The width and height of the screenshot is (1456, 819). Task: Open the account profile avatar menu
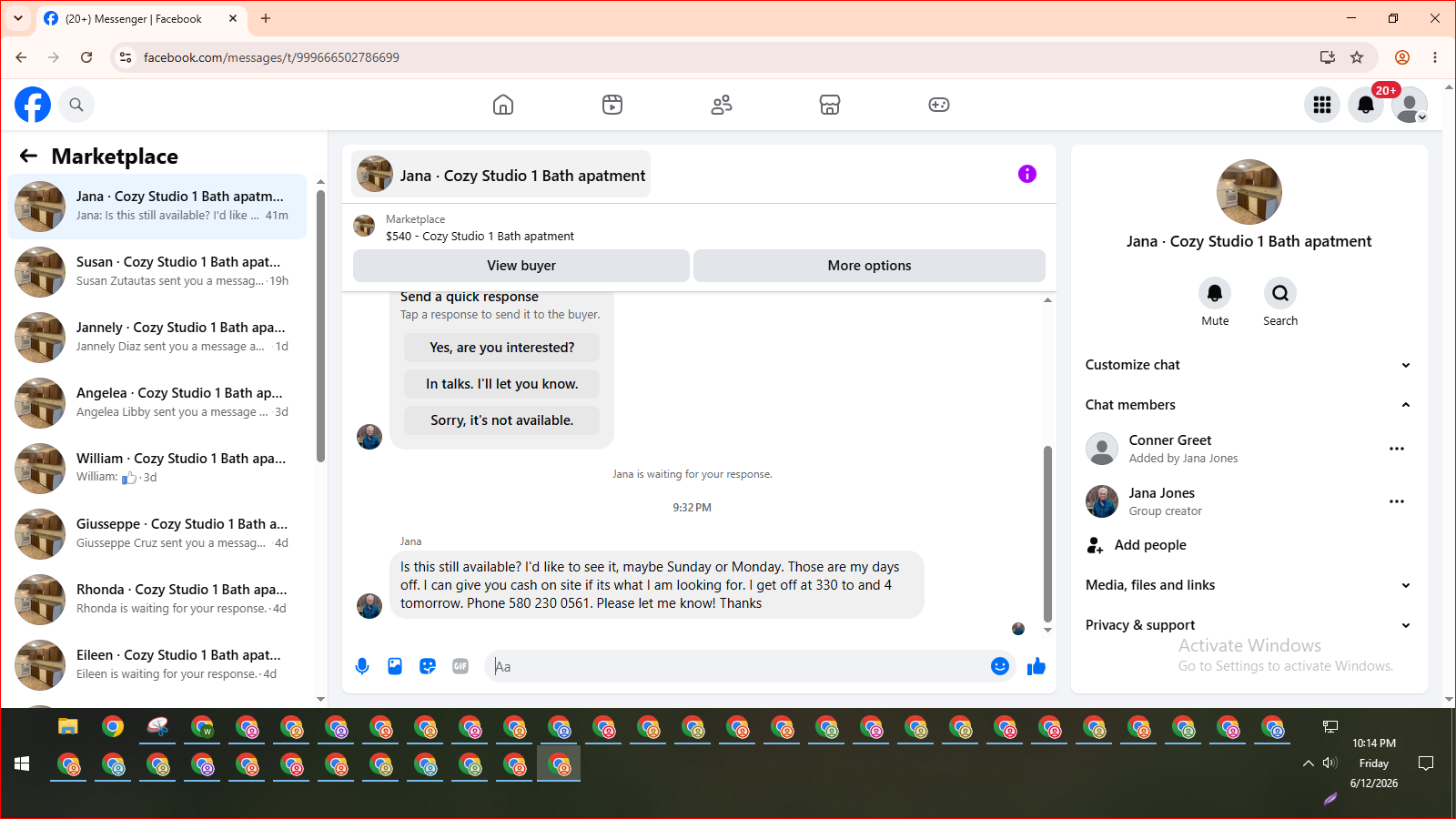click(1410, 105)
